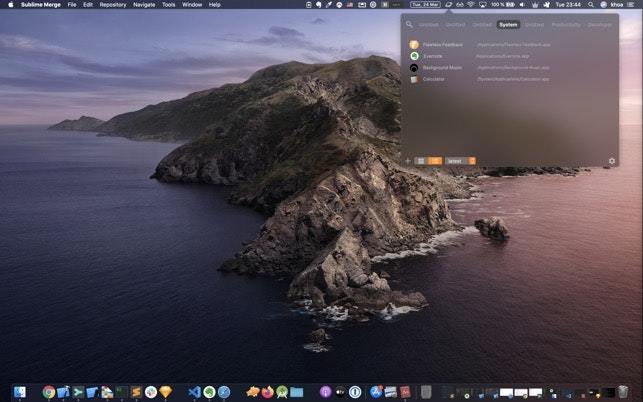Viewport: 643px width, 402px height.
Task: Switch launcher to grid view
Action: 421,161
